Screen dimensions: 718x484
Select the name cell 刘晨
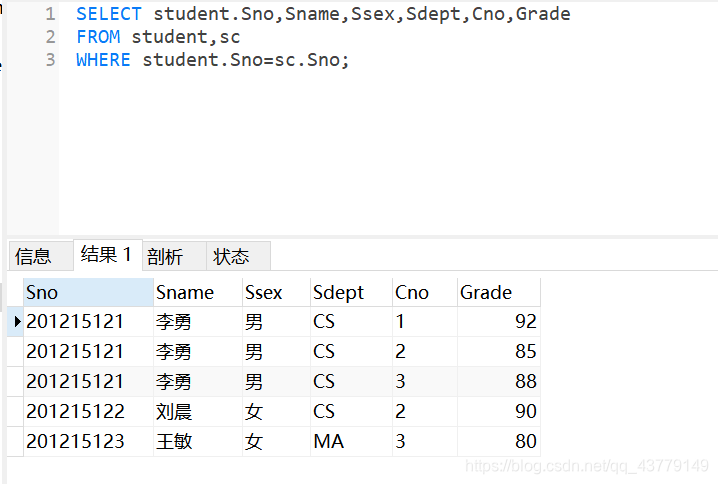[198, 412]
